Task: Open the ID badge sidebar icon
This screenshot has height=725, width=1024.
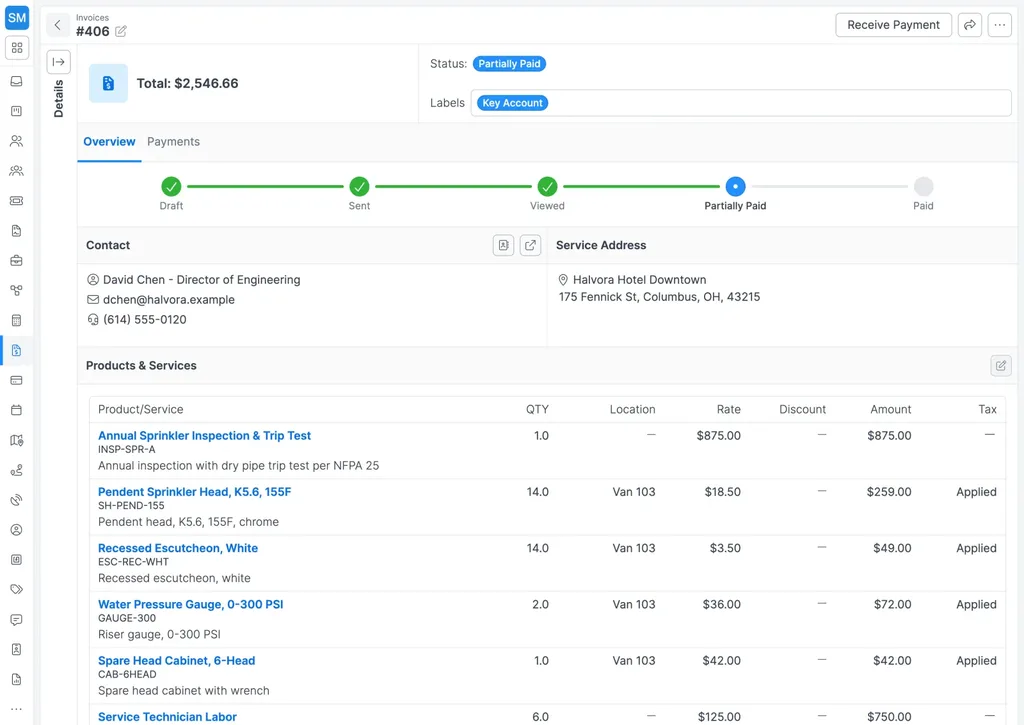Action: point(16,649)
